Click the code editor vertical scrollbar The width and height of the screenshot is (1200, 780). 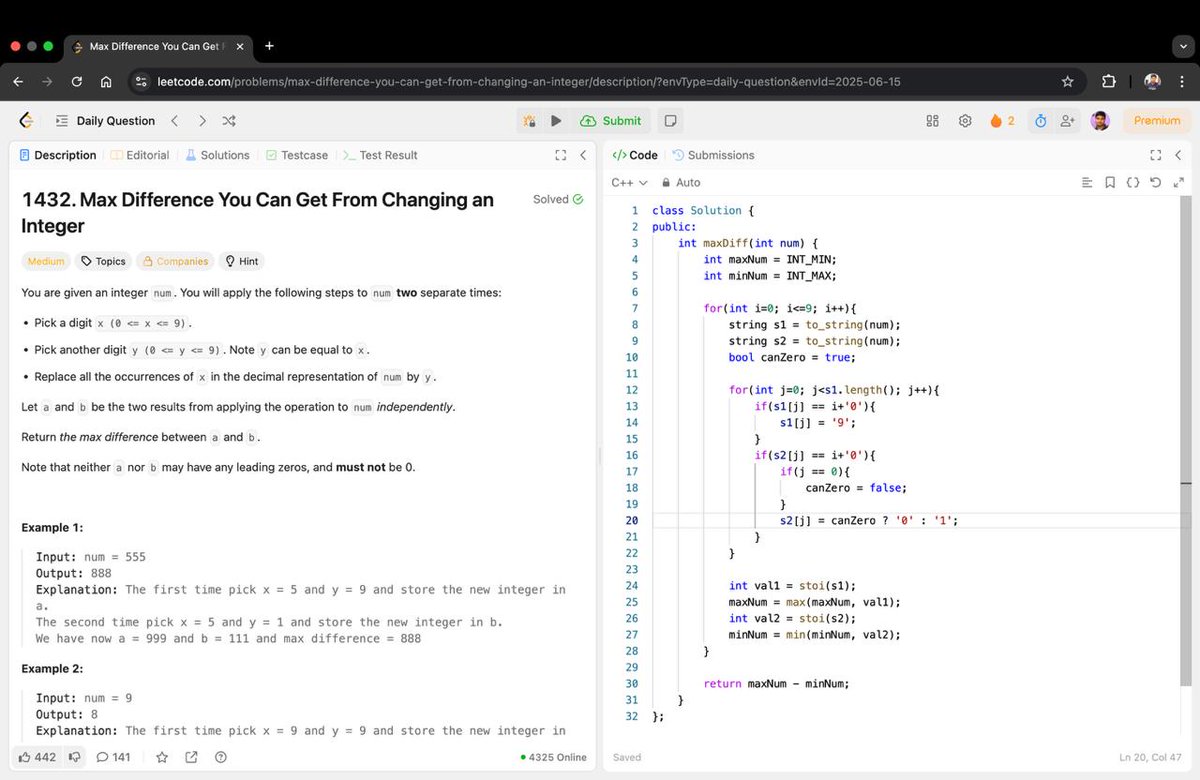click(x=1188, y=443)
